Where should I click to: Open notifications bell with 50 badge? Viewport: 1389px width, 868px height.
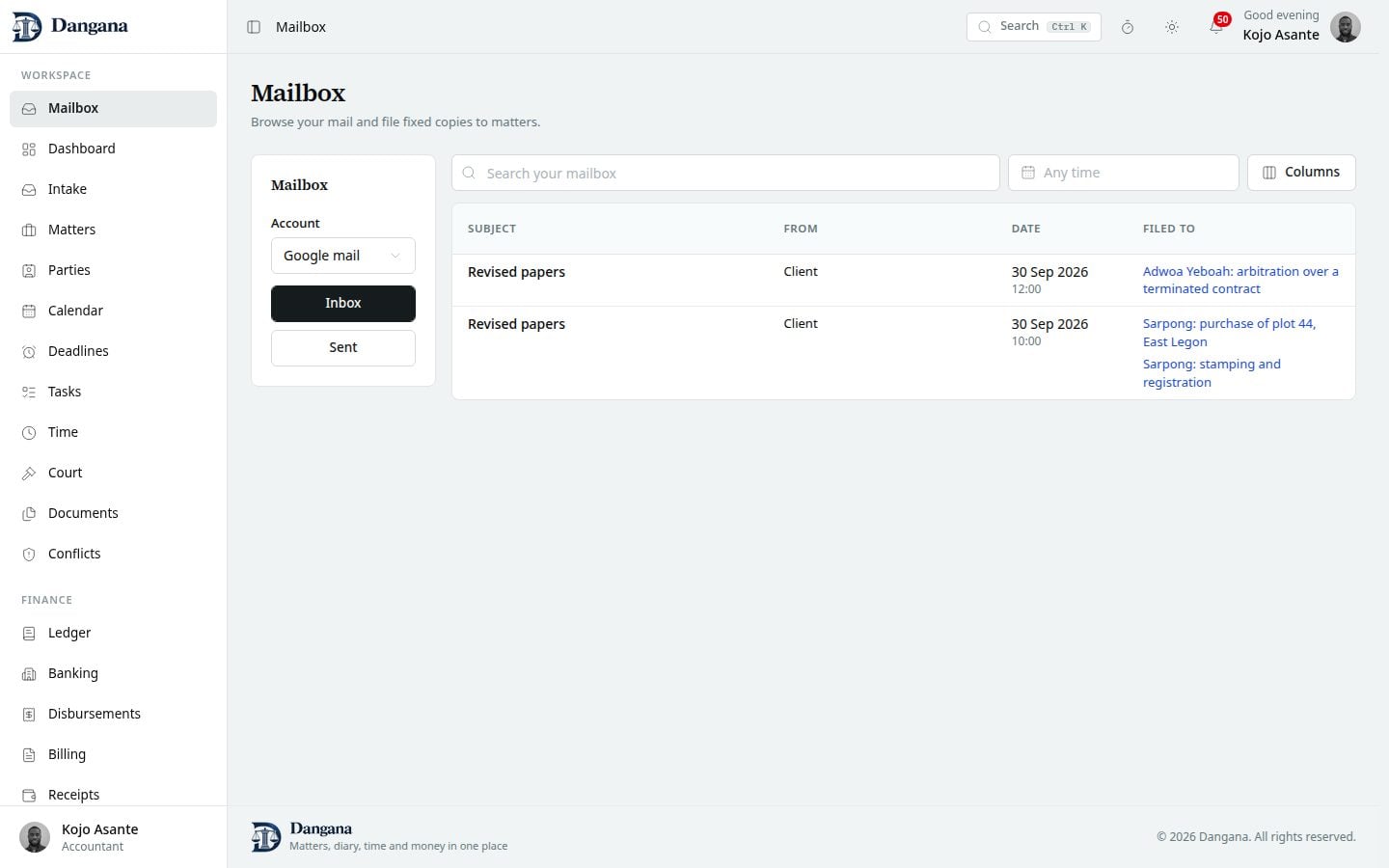tap(1217, 25)
